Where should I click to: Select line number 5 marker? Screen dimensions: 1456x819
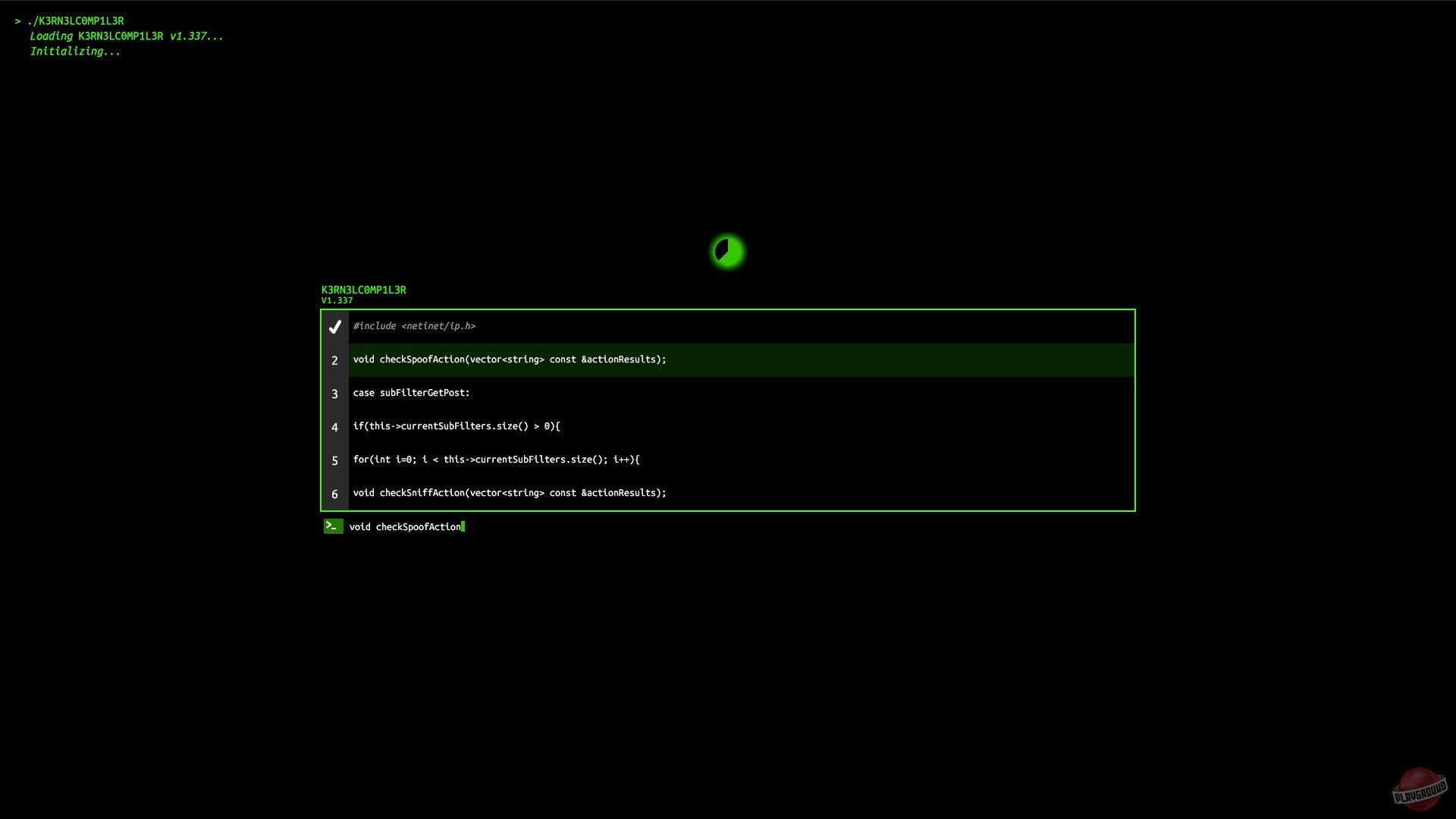(x=334, y=460)
